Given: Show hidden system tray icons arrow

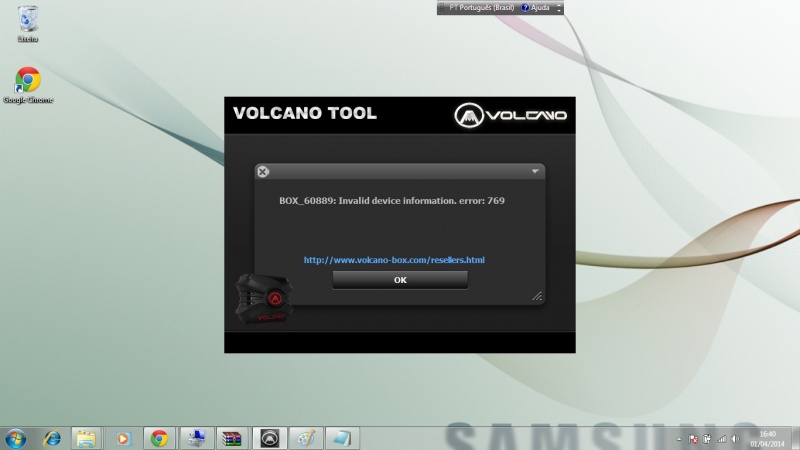Looking at the screenshot, I should coord(679,439).
